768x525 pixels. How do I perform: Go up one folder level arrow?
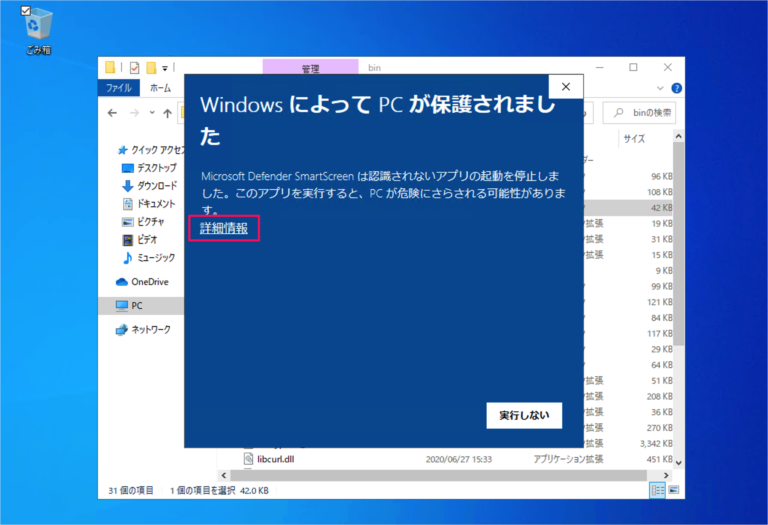click(x=168, y=113)
